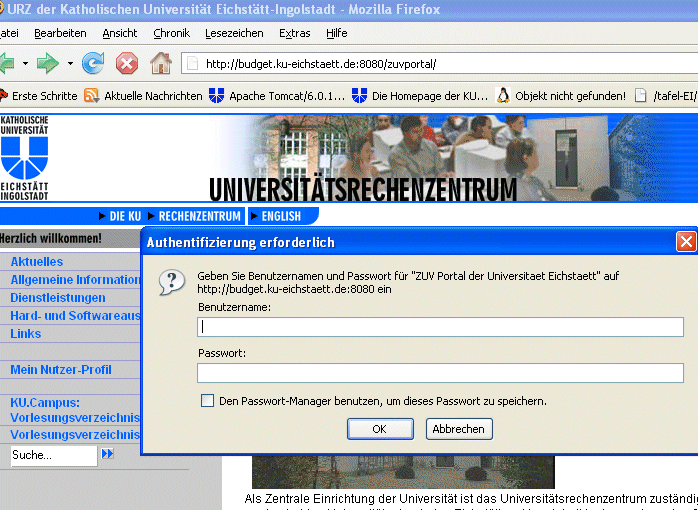Click the Katholische Universität logo
Viewport: 698px width, 510px height.
point(24,158)
